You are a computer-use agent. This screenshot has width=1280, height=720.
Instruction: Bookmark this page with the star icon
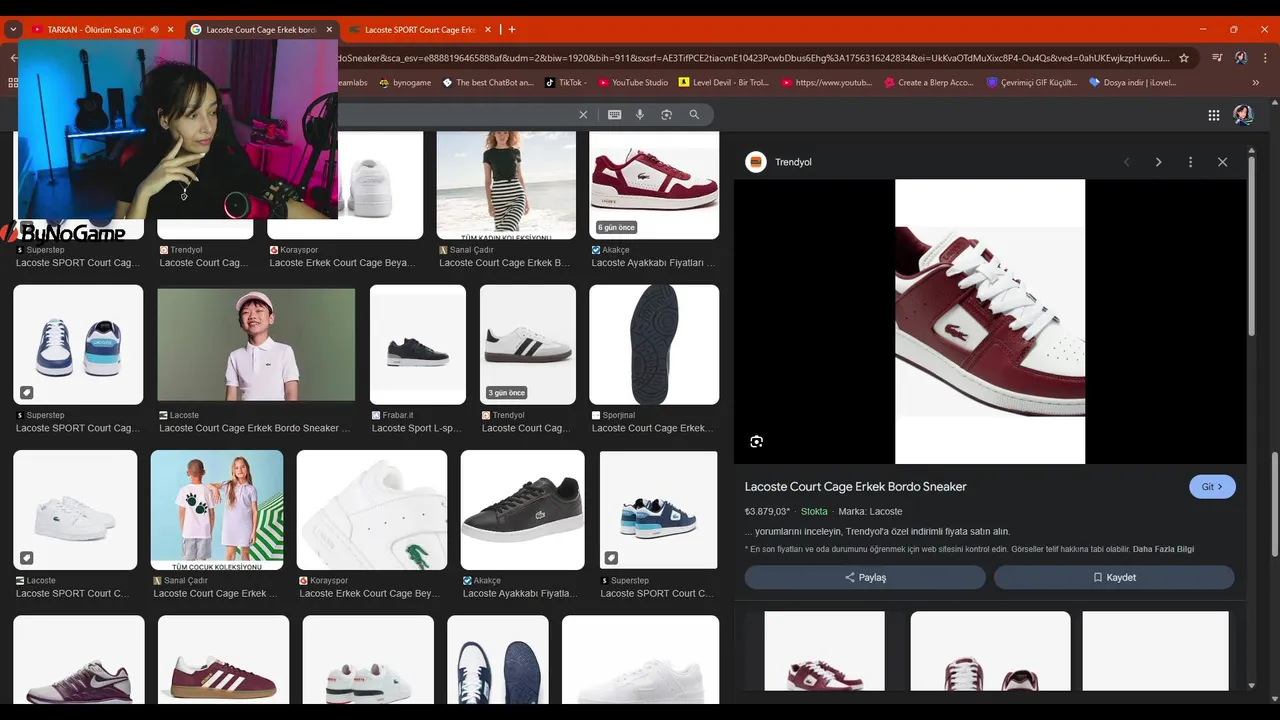click(1184, 58)
